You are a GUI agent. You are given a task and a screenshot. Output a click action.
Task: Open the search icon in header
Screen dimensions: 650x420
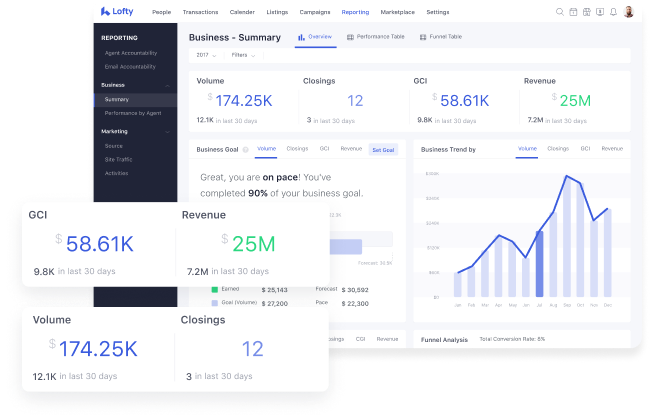click(x=559, y=12)
